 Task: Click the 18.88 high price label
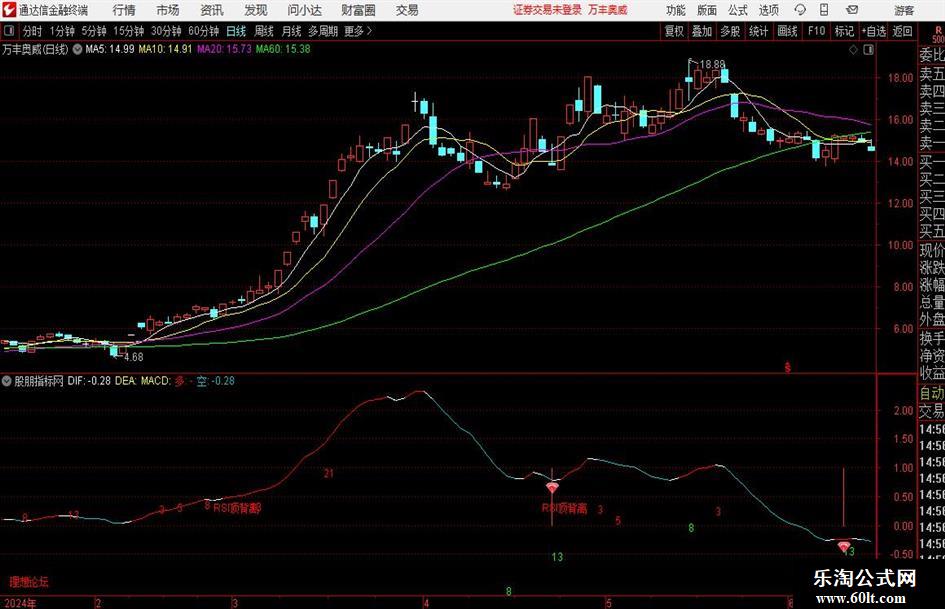[x=712, y=64]
